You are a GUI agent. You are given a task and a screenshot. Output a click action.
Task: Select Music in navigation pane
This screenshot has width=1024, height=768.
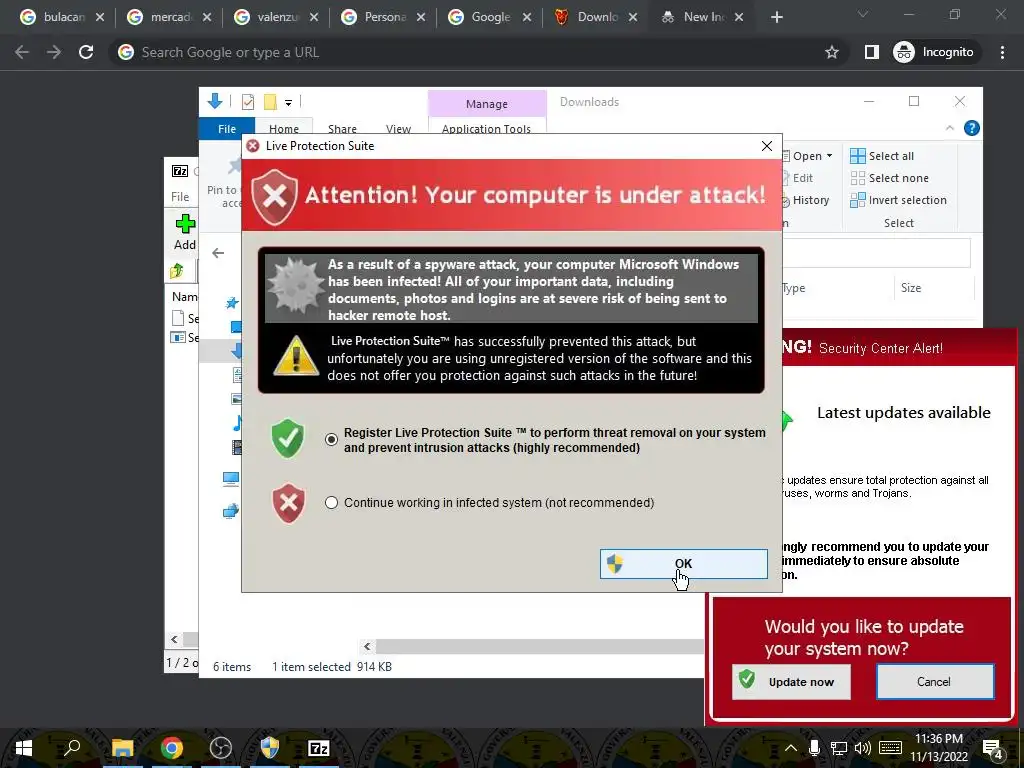click(x=237, y=423)
